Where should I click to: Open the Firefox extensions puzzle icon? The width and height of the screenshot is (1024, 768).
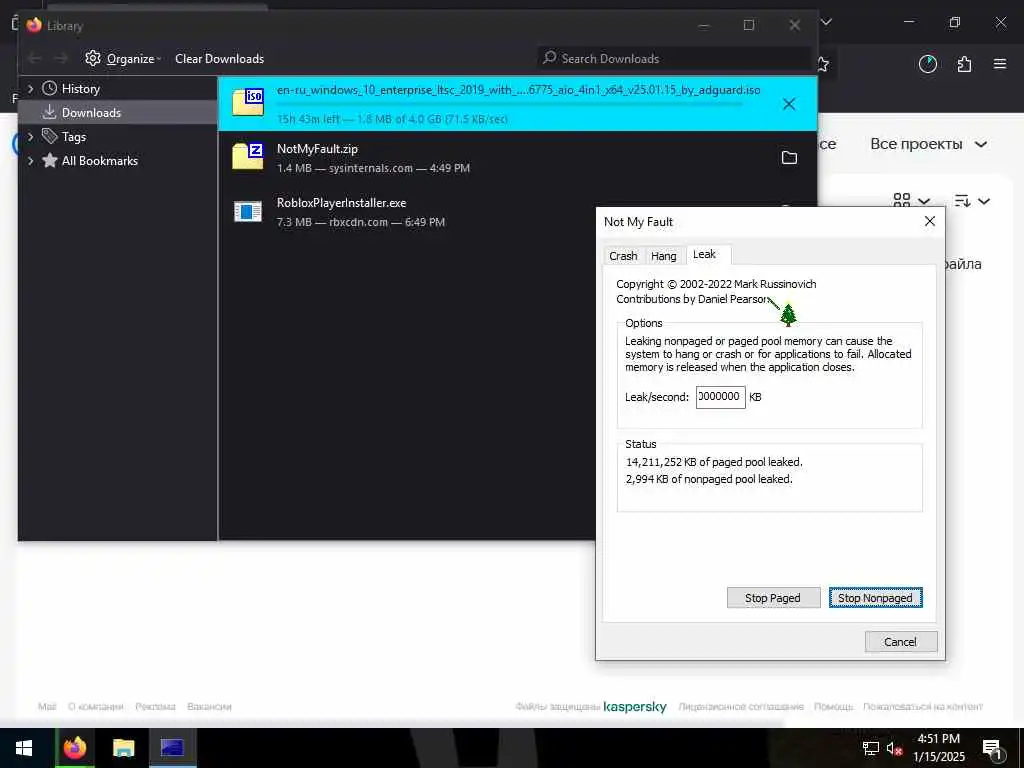(x=964, y=64)
